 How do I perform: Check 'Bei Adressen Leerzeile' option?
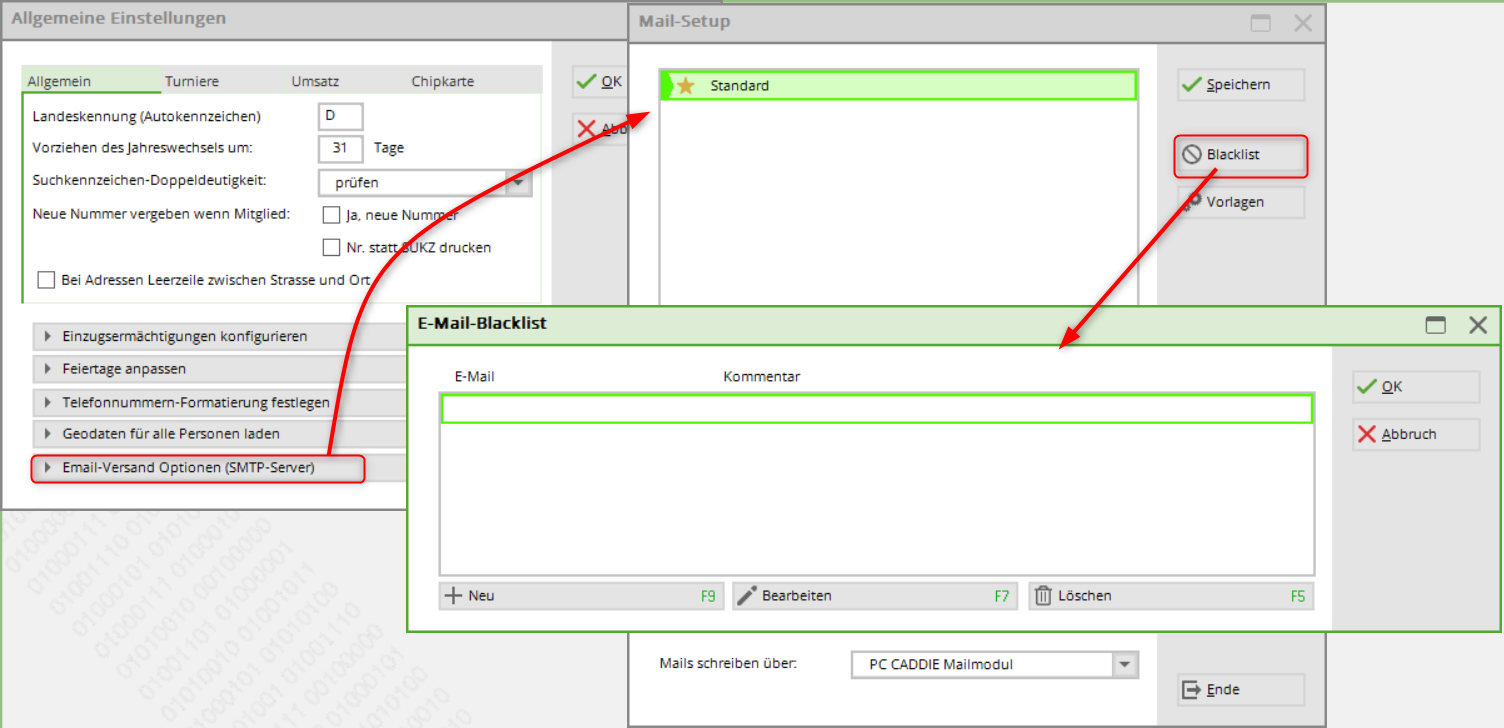coord(46,280)
